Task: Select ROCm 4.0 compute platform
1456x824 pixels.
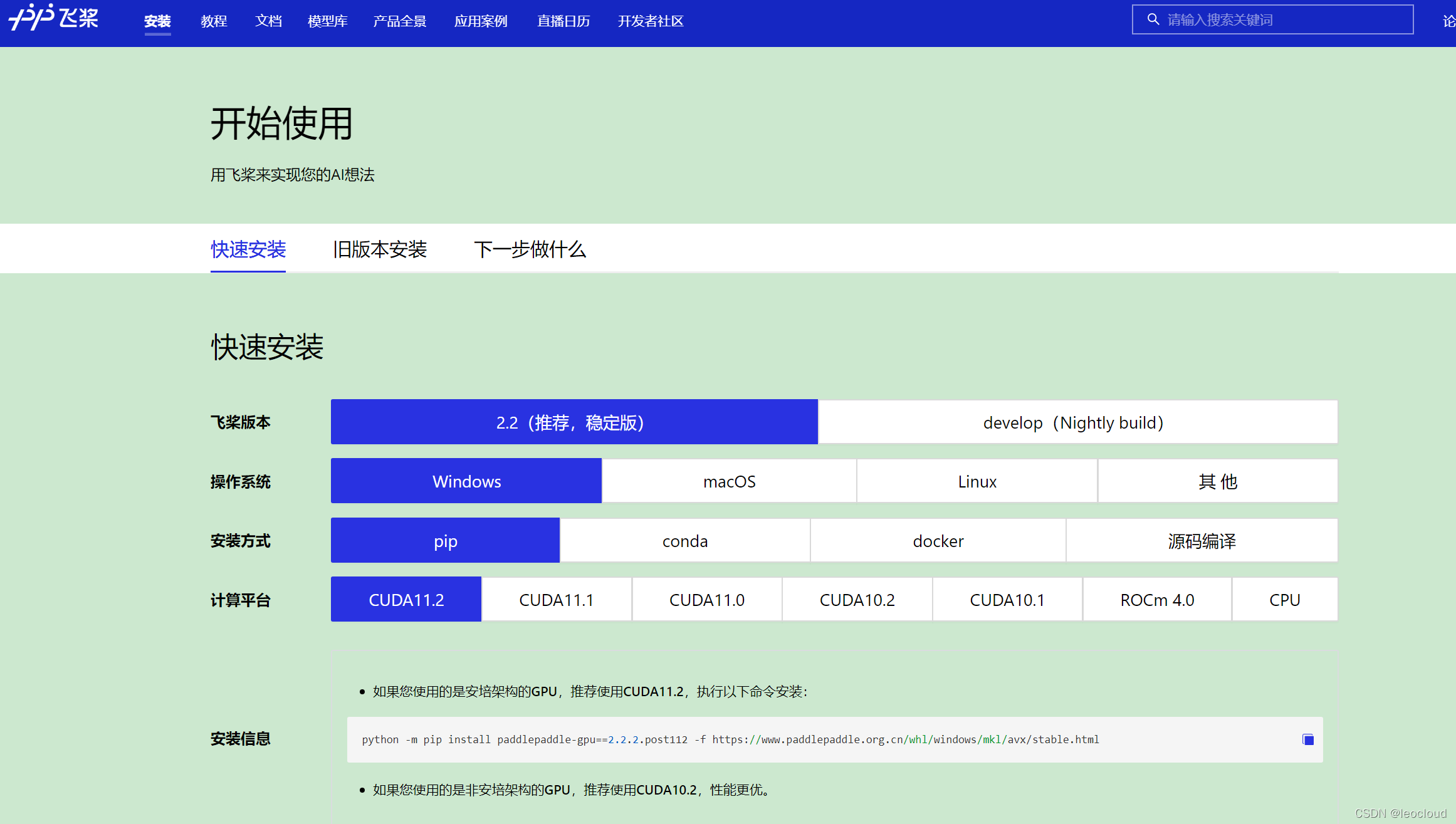Action: (x=1156, y=599)
